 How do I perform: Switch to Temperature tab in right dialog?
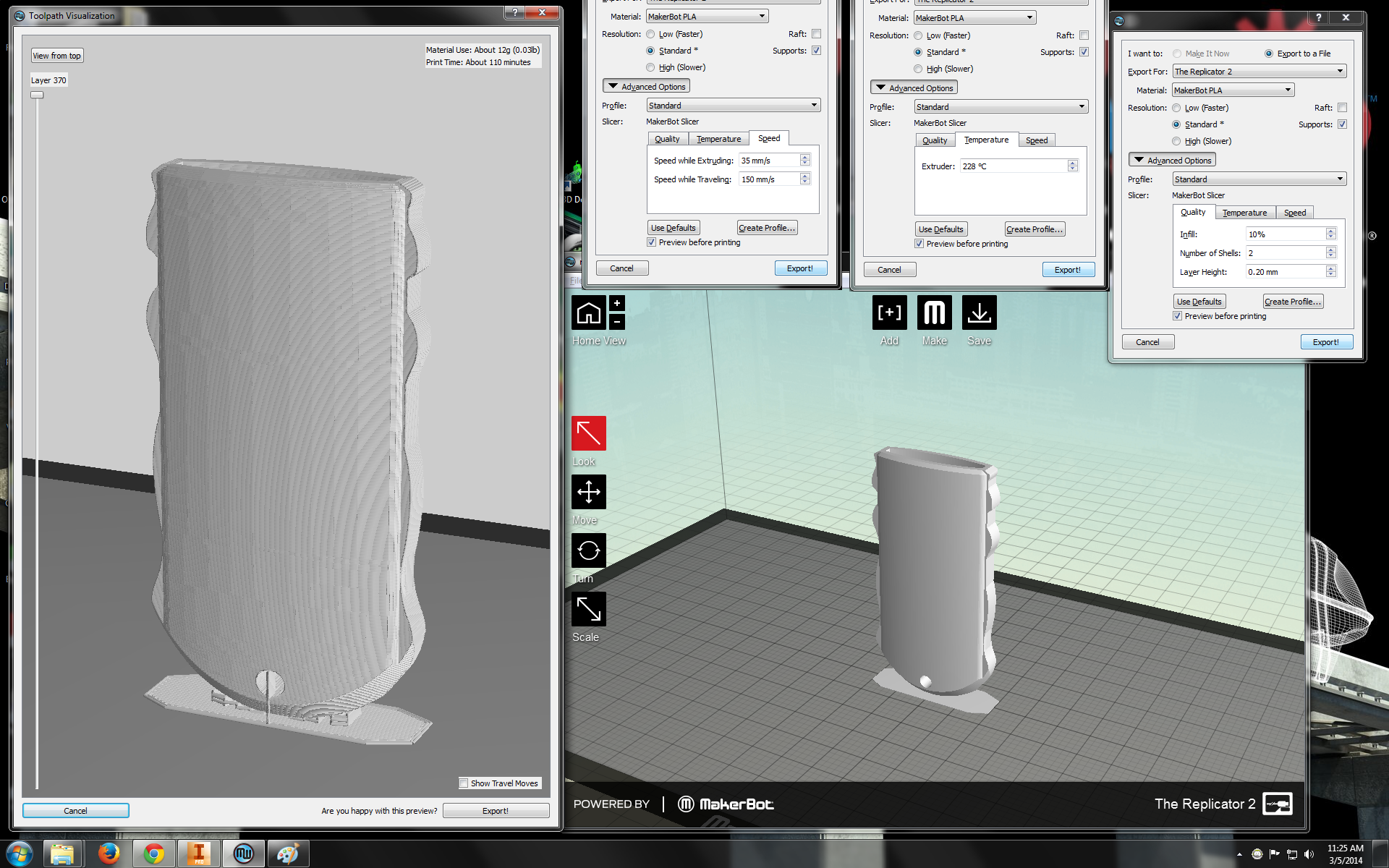[1244, 213]
